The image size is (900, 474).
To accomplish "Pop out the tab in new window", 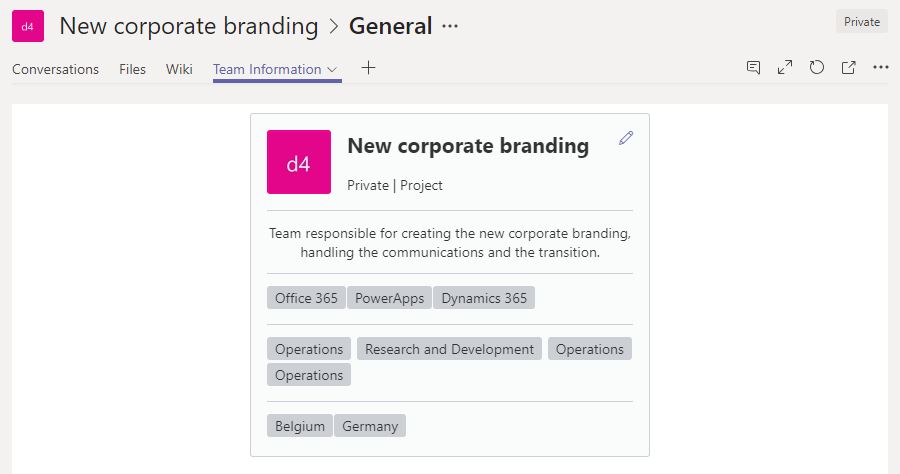I will click(x=849, y=68).
